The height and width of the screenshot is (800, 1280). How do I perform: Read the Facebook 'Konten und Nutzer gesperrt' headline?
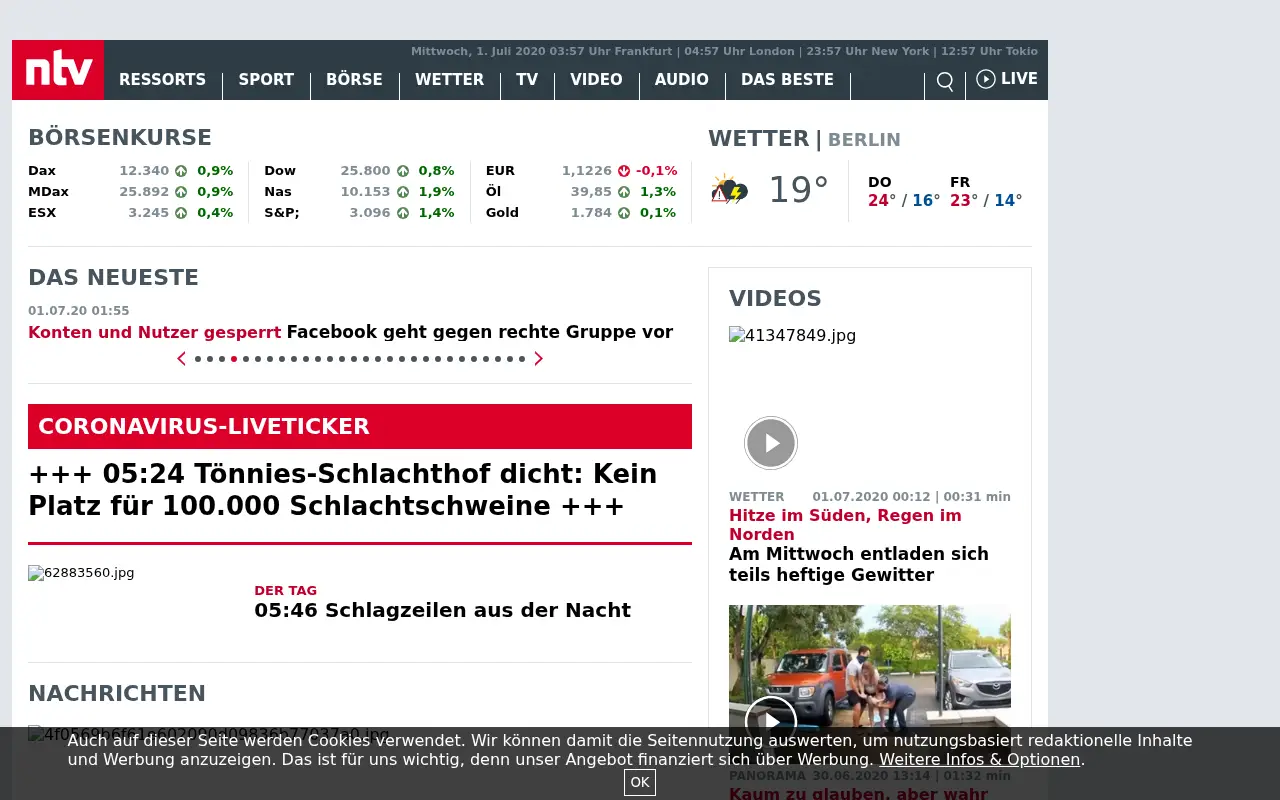pos(350,332)
